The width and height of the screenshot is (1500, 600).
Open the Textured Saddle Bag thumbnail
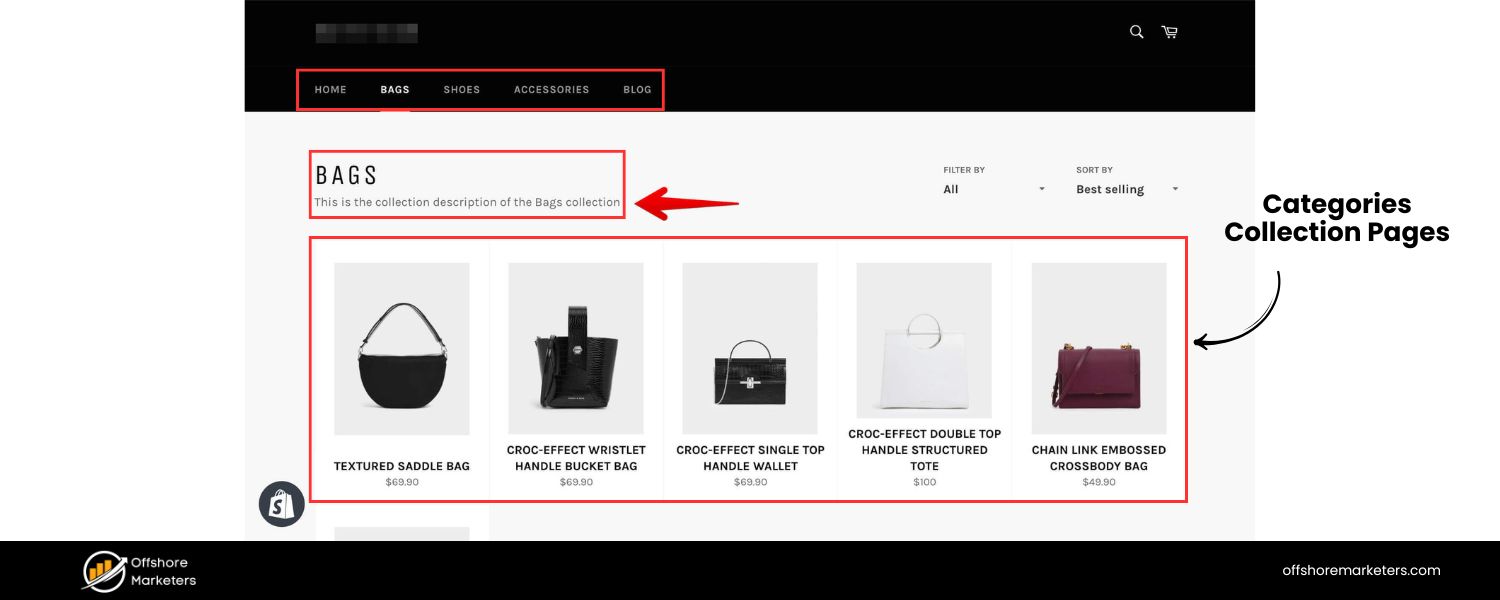(402, 349)
